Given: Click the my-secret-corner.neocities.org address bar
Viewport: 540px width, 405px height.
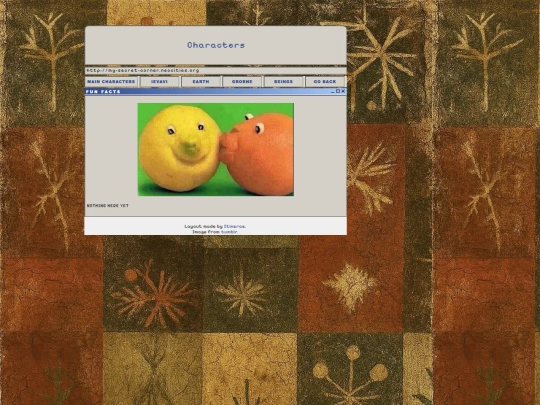Looking at the screenshot, I should [216, 71].
